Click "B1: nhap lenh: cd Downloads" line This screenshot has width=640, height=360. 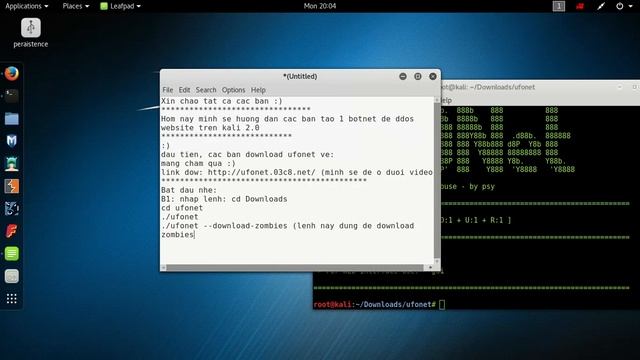click(x=224, y=199)
